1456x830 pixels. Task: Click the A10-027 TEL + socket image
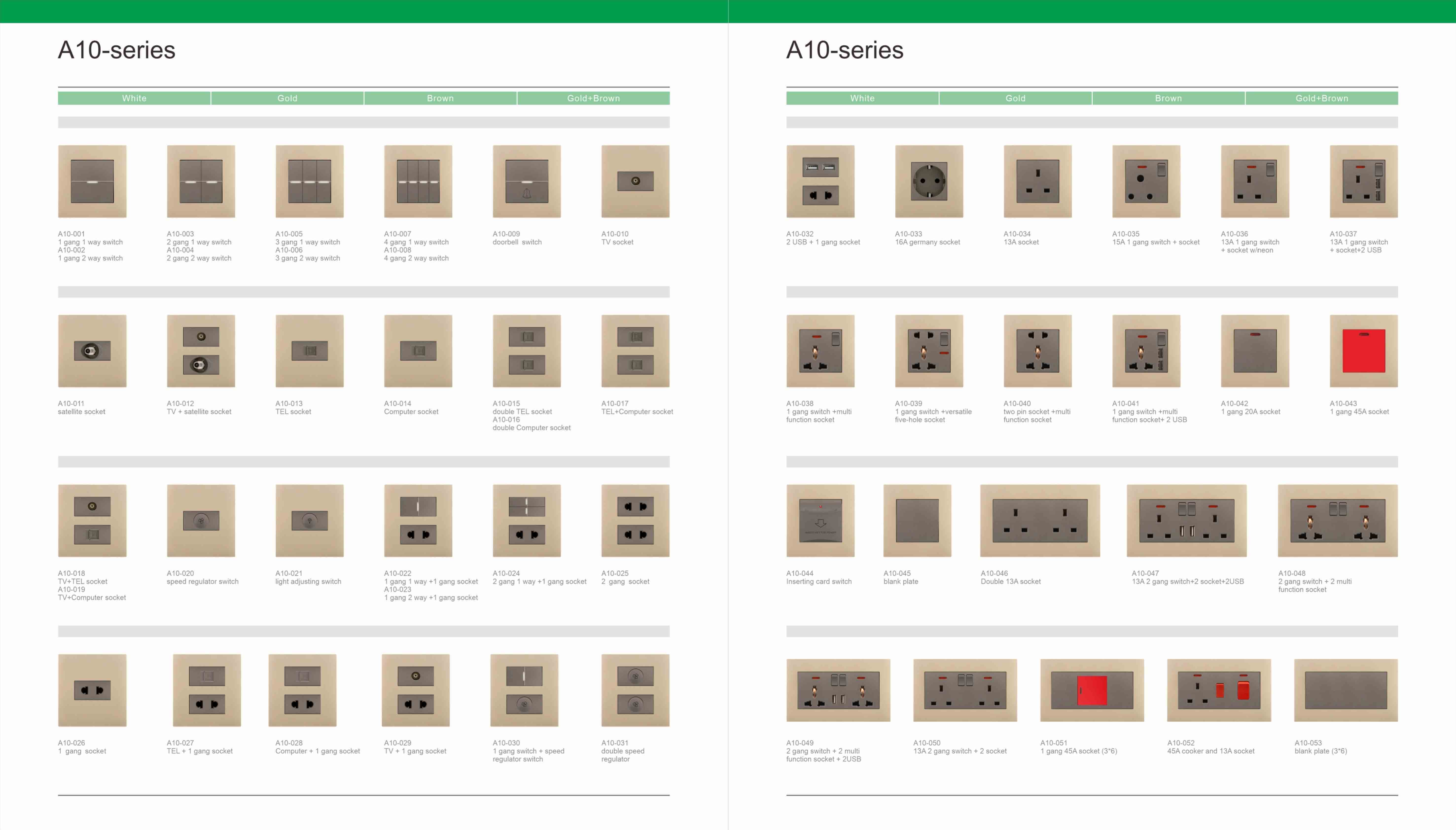(207, 690)
